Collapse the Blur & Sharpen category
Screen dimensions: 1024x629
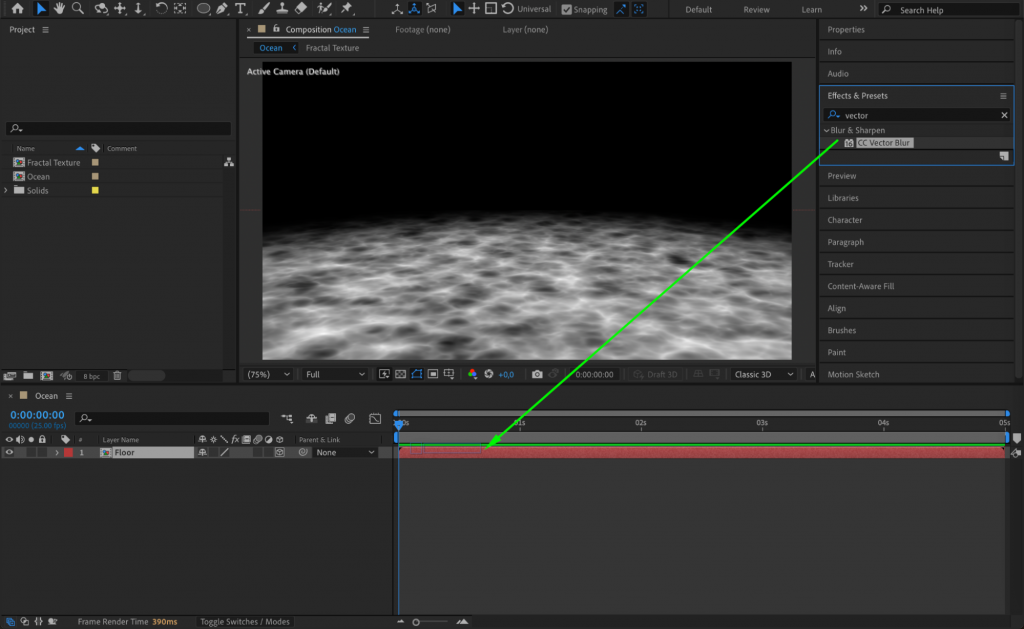click(826, 130)
